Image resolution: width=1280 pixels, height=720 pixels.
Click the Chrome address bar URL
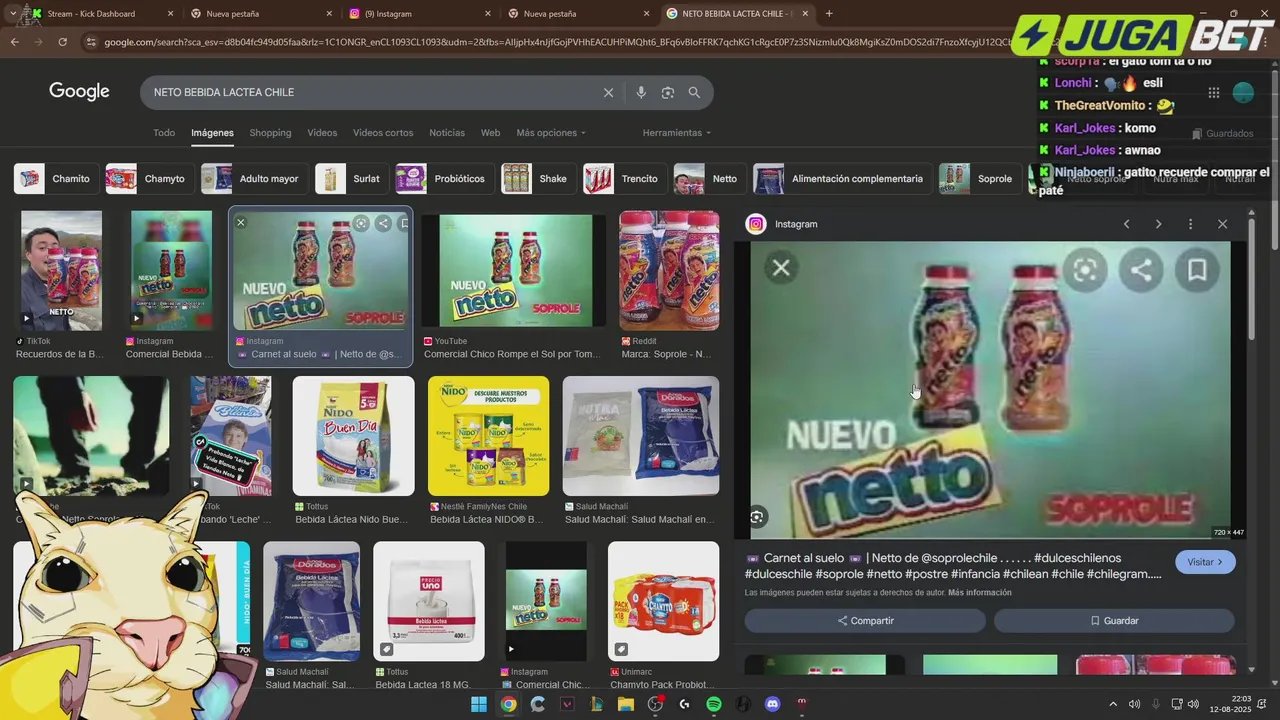pos(555,42)
